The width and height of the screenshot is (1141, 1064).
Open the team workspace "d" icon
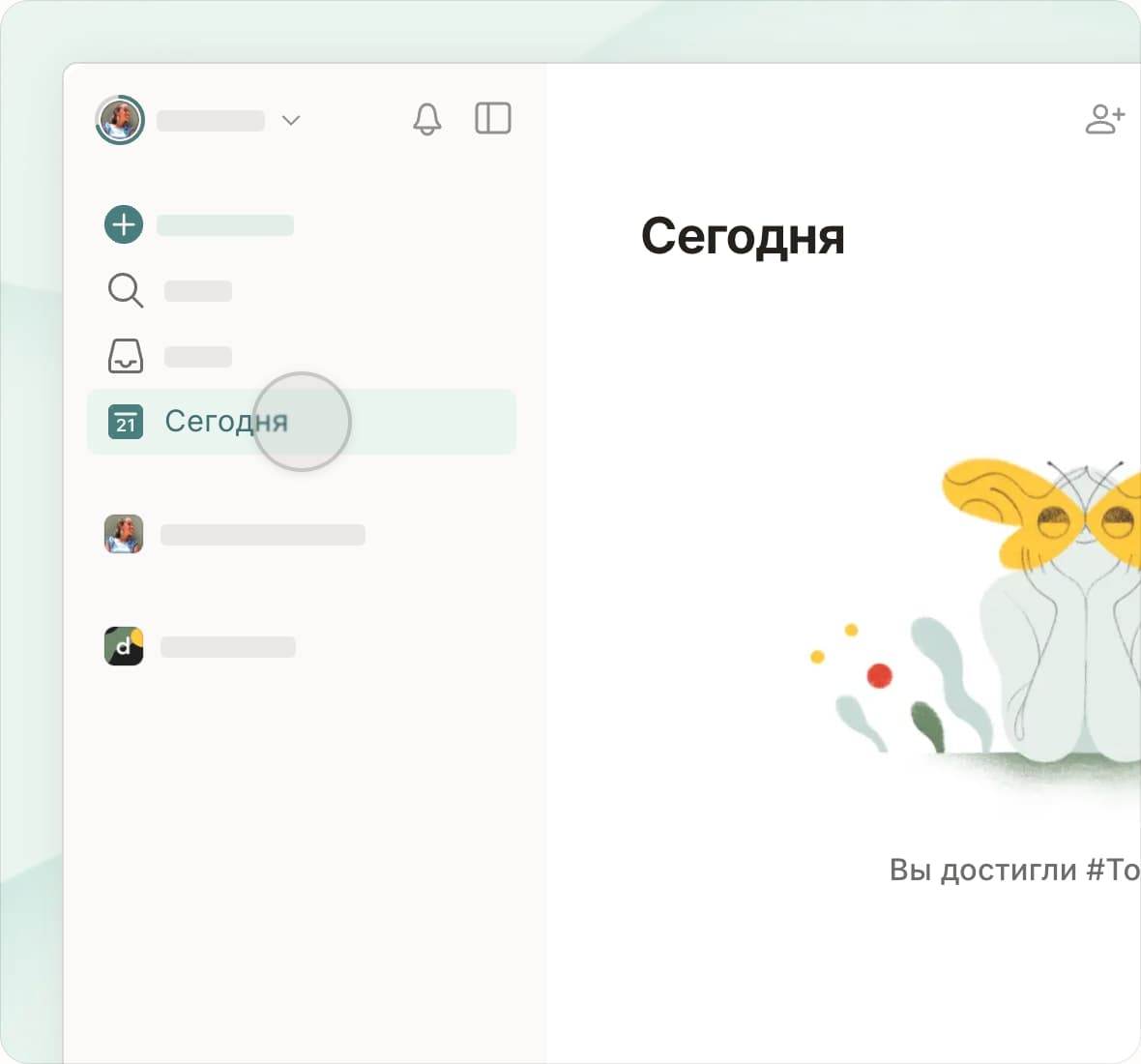(x=124, y=646)
